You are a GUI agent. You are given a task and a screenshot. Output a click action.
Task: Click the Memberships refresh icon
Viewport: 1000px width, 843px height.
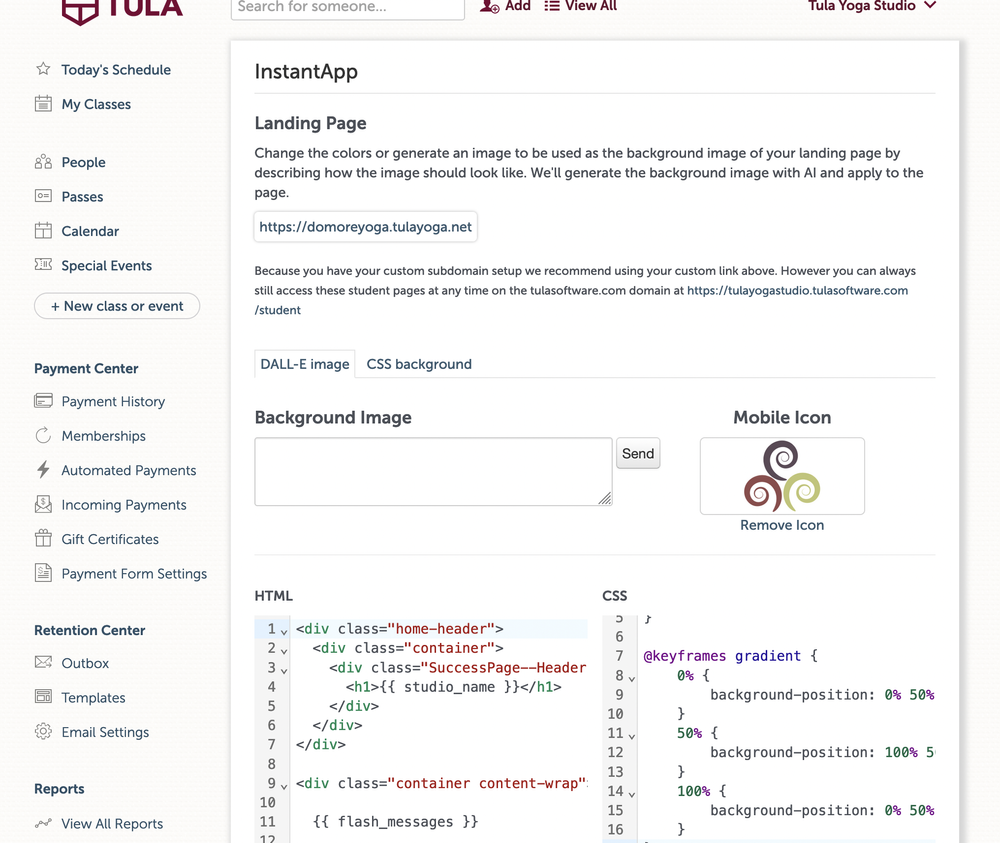coord(43,435)
